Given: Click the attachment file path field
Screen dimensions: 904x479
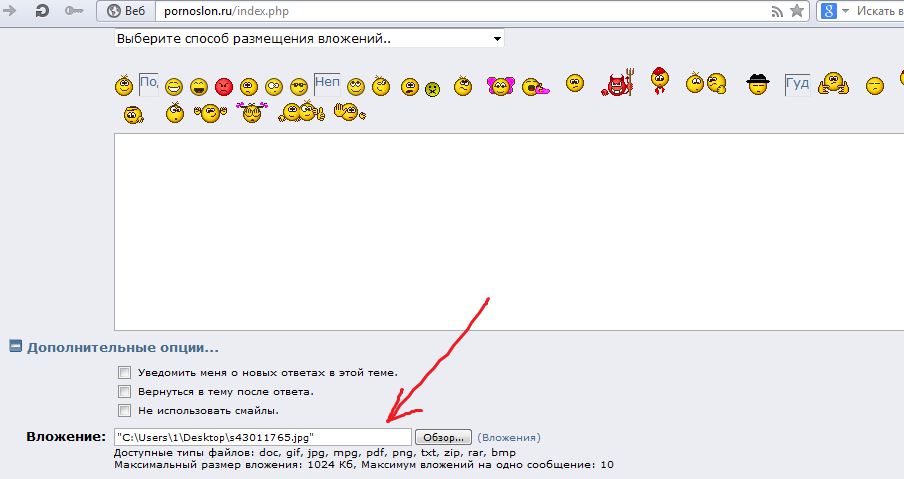Looking at the screenshot, I should (263, 437).
